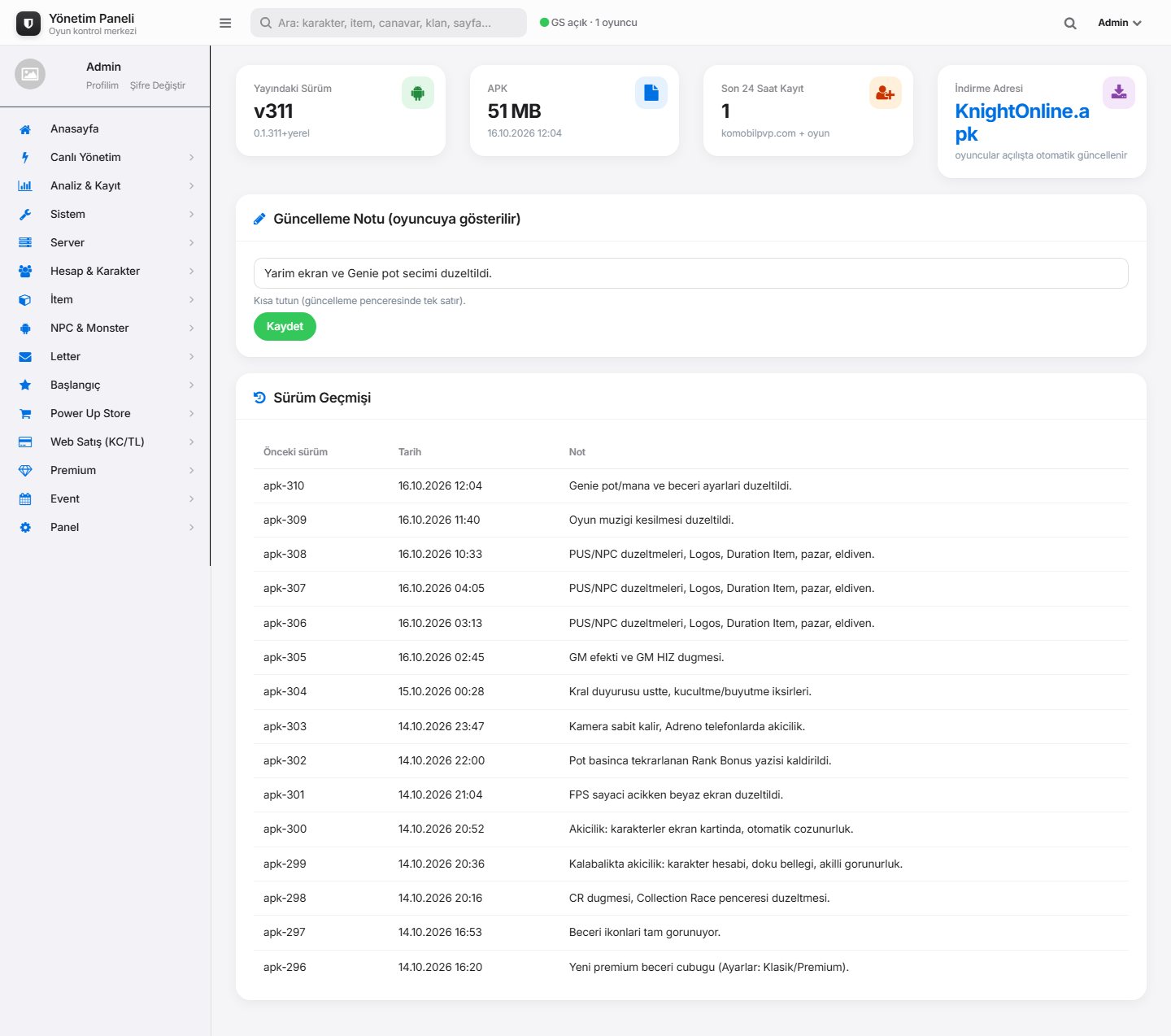Click the magnifier icon in the top-right header
The image size is (1171, 1036).
point(1070,24)
